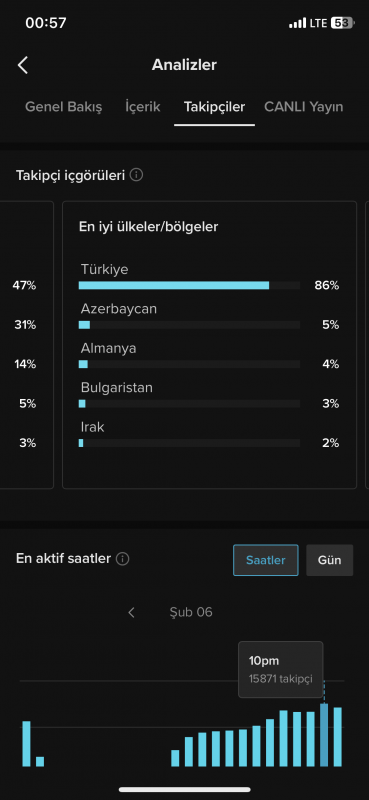Tap the Azerbaycan country row
This screenshot has width=369, height=800.
point(209,317)
